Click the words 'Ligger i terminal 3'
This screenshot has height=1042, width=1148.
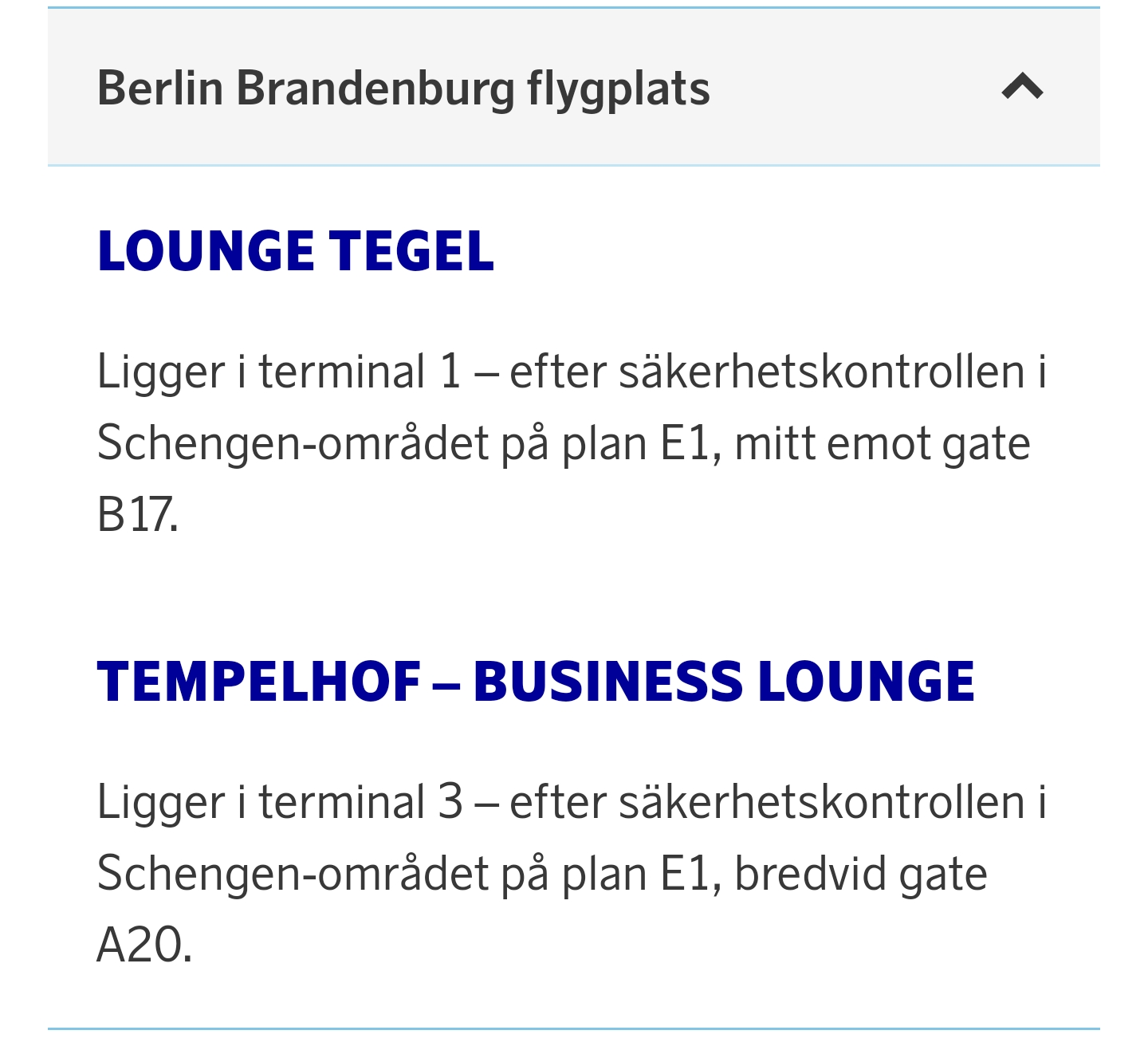[279, 802]
